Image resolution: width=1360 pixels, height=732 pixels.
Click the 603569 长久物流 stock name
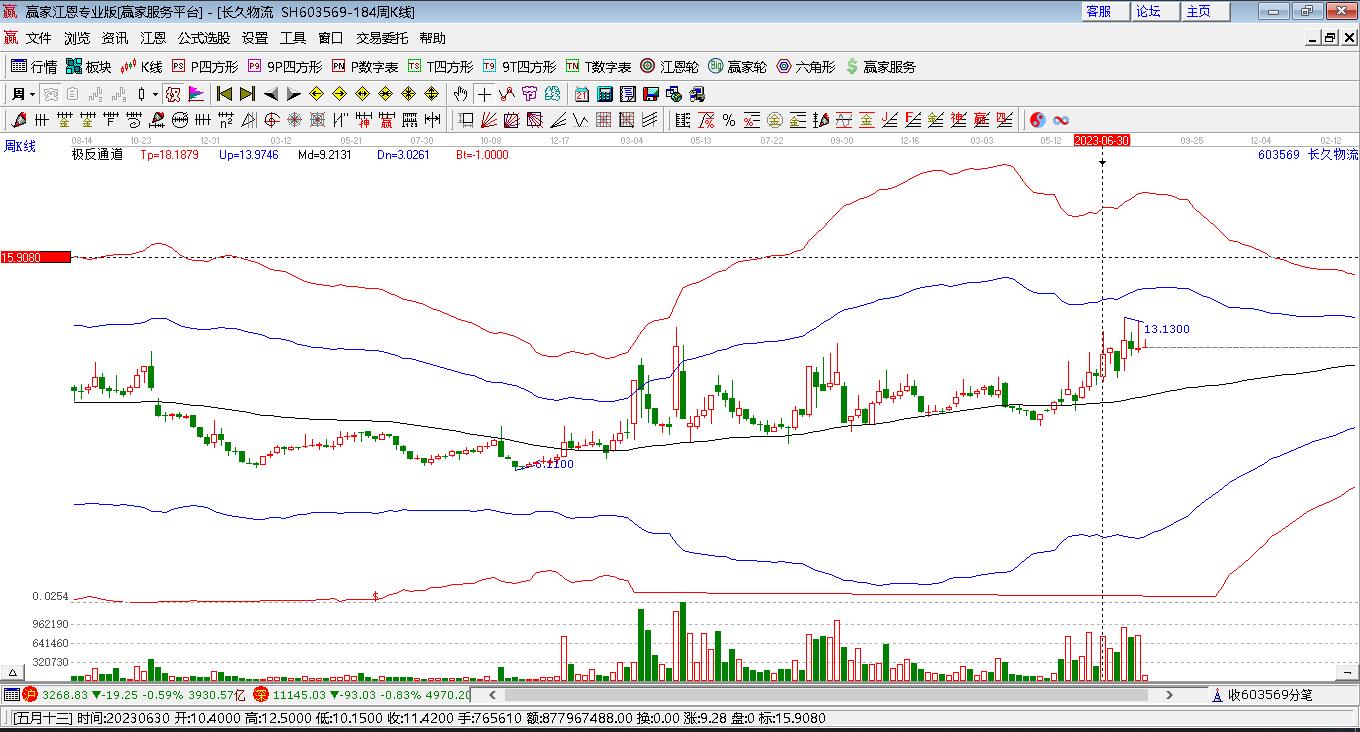[1308, 155]
